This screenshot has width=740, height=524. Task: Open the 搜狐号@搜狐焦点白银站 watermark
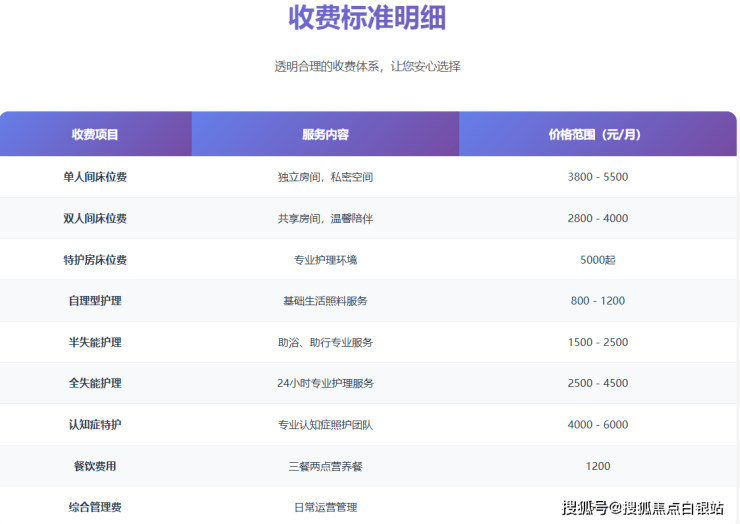coord(642,507)
